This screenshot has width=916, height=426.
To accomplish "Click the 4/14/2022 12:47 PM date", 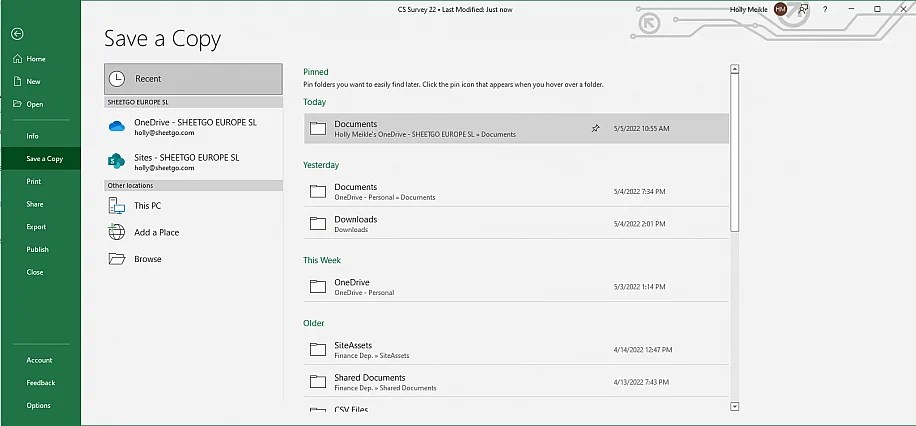I will (x=643, y=350).
